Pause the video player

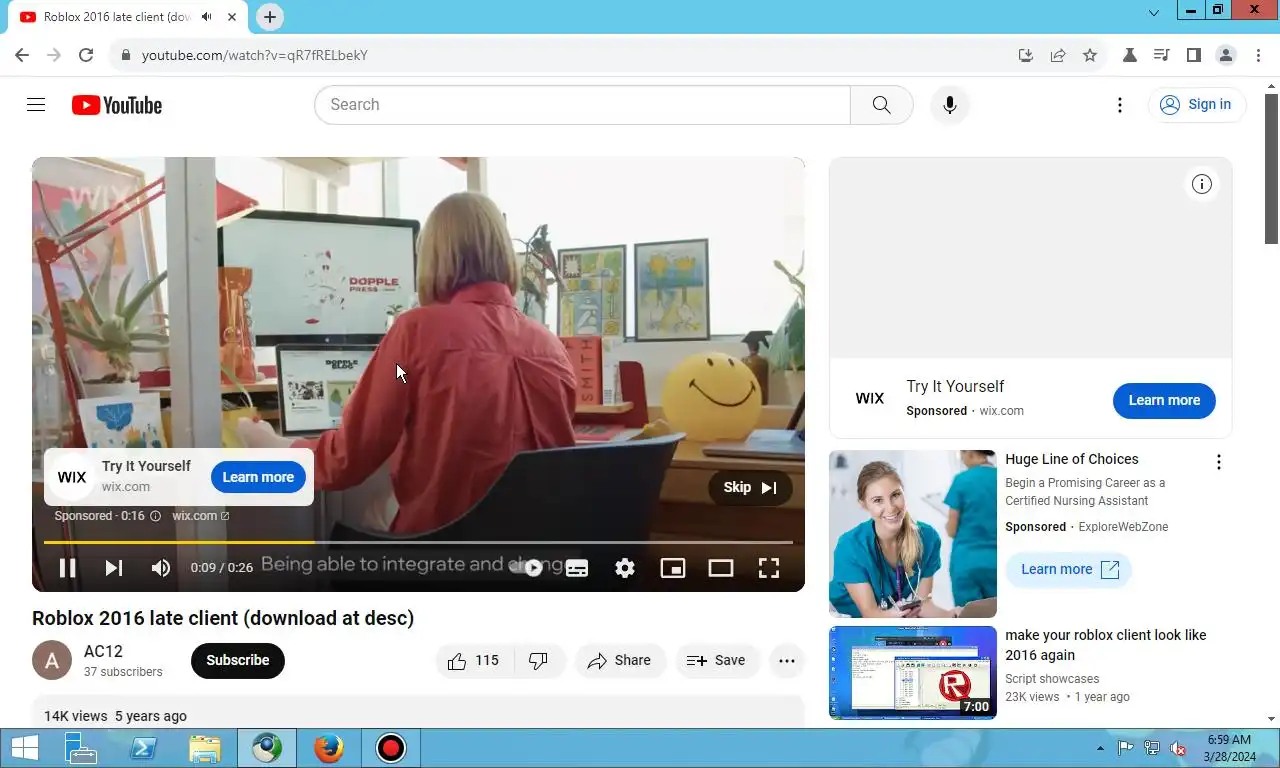(67, 568)
